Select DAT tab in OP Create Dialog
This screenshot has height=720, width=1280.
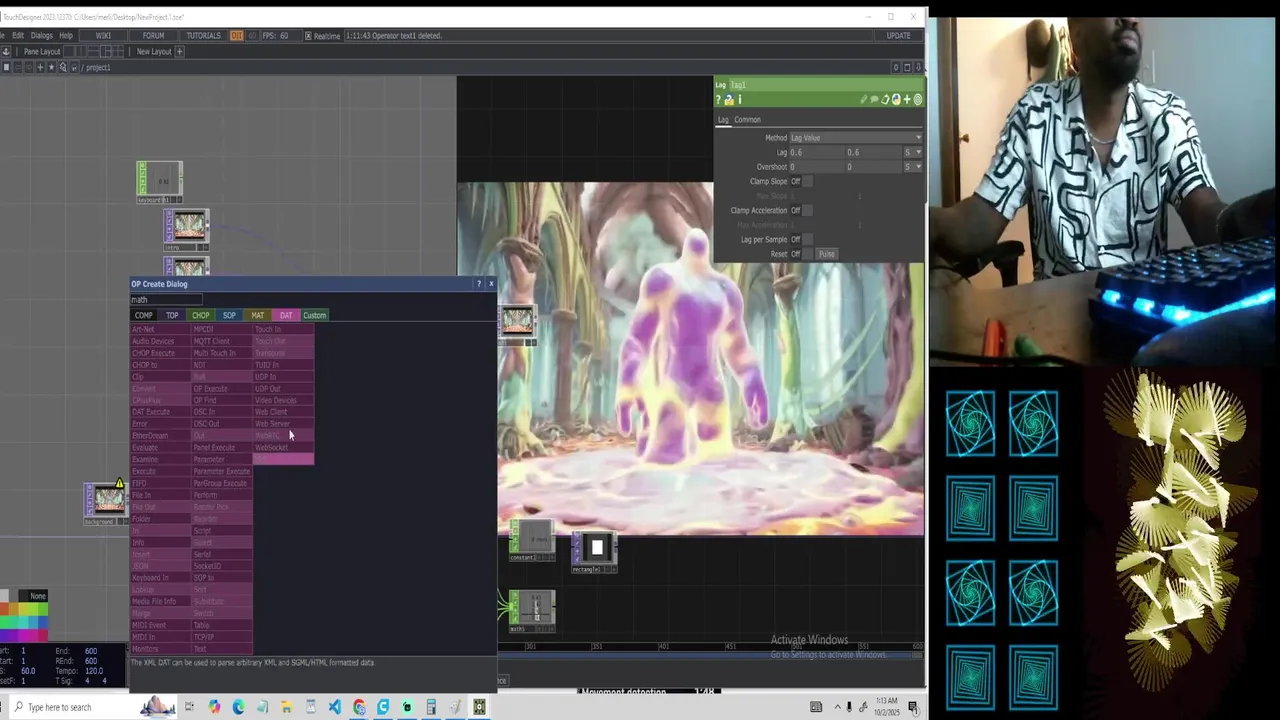[286, 315]
